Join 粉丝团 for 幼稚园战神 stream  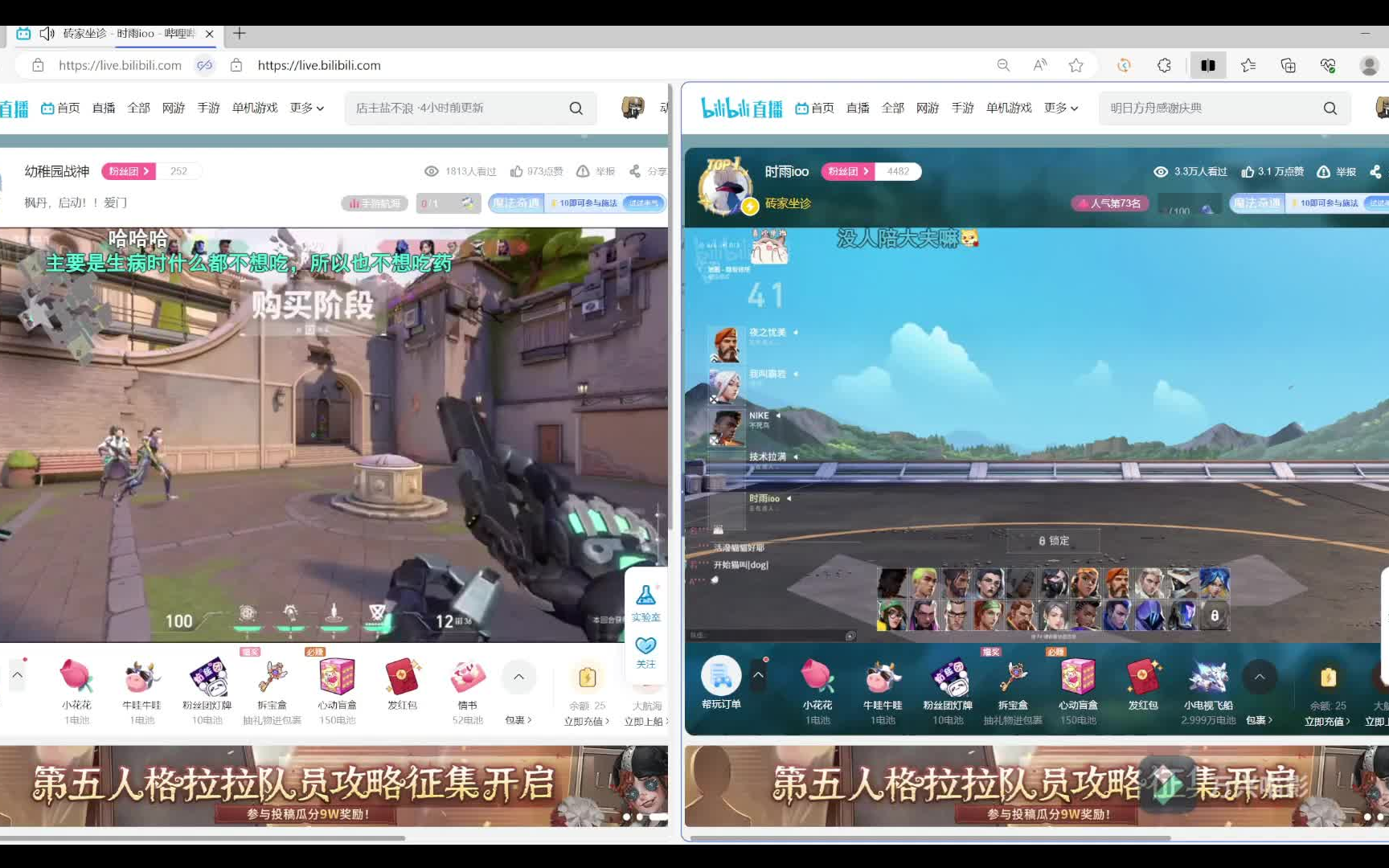click(129, 171)
